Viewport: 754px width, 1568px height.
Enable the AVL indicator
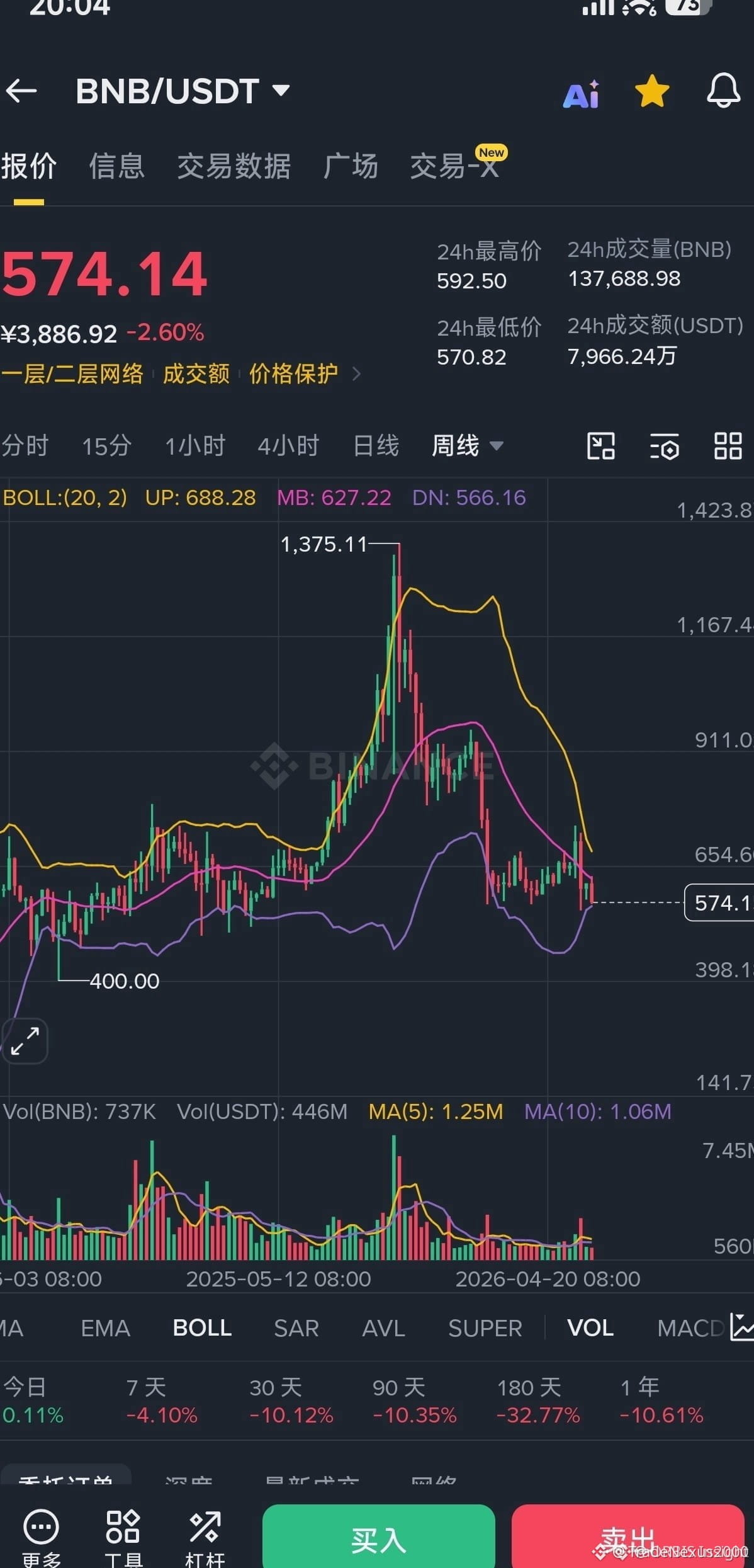coord(383,1328)
